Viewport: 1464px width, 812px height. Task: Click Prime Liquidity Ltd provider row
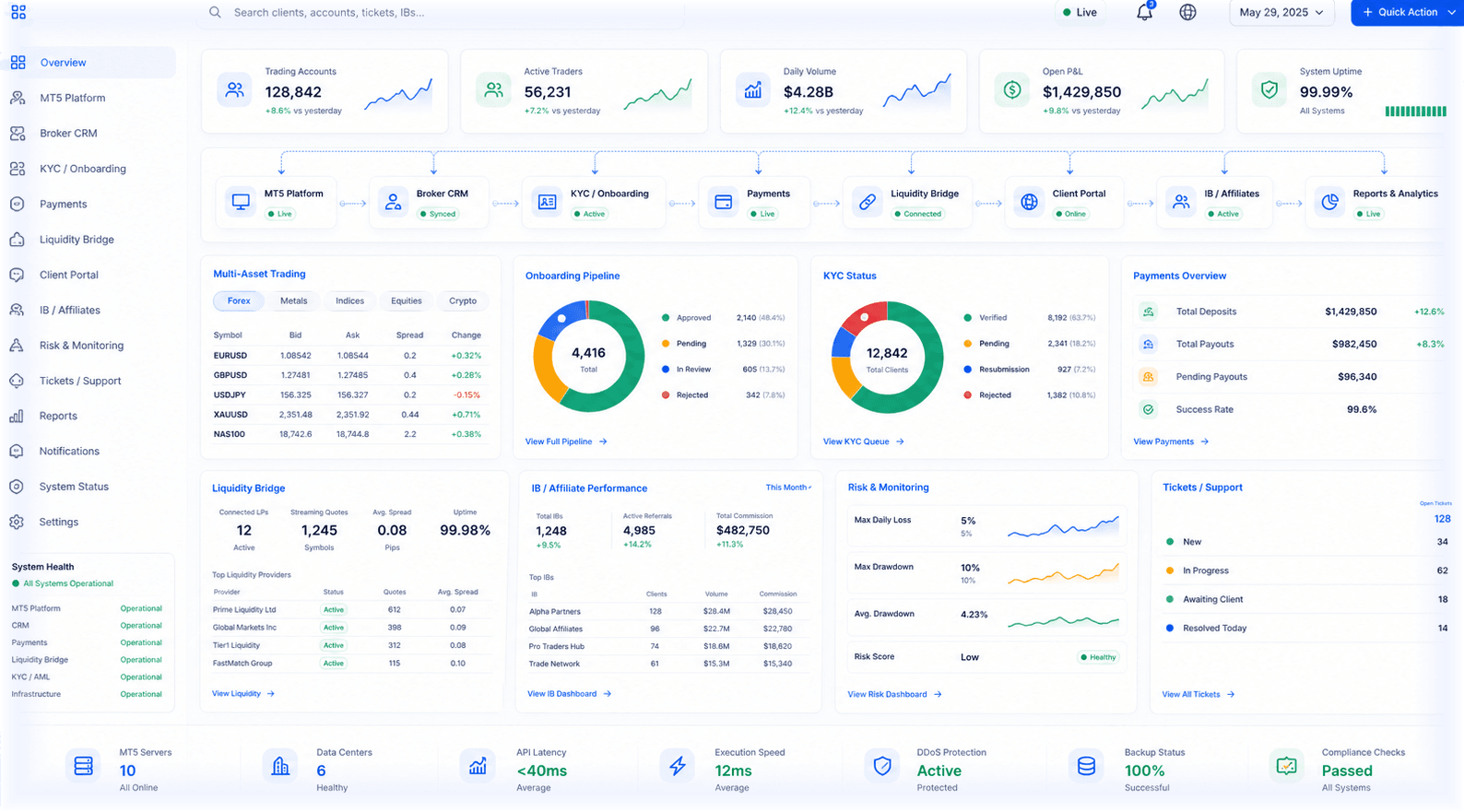click(x=350, y=610)
